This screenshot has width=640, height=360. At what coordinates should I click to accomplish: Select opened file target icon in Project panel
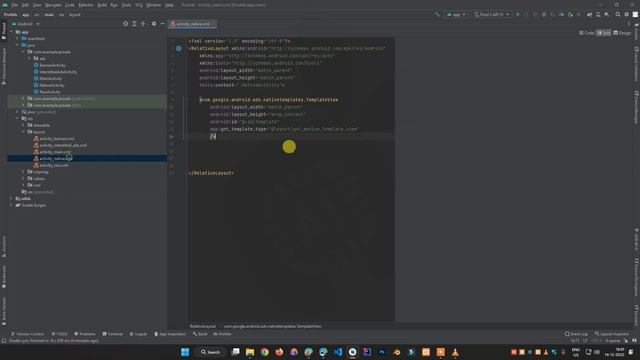(x=125, y=24)
